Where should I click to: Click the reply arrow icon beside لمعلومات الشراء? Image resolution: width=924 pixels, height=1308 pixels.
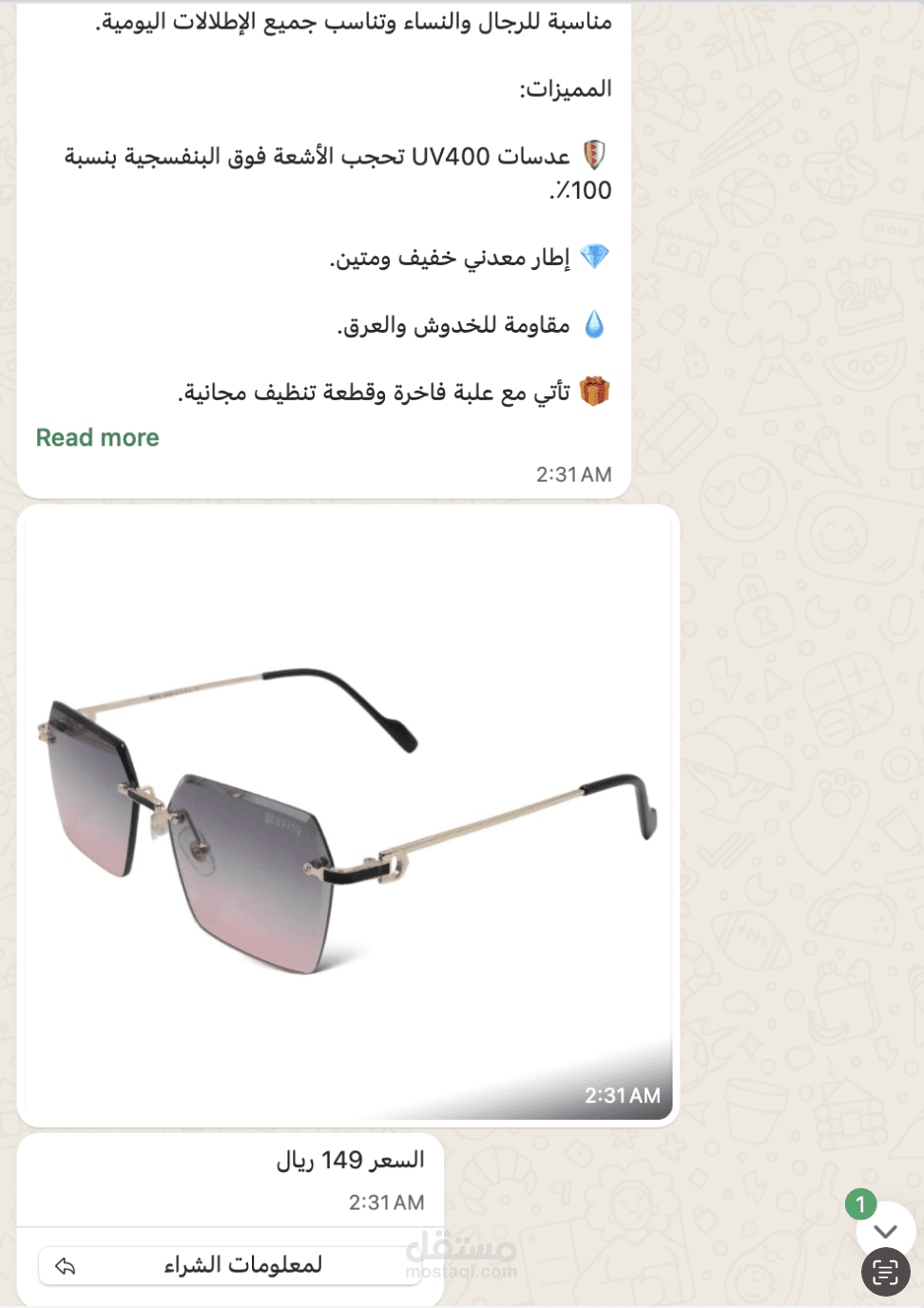(x=65, y=1266)
